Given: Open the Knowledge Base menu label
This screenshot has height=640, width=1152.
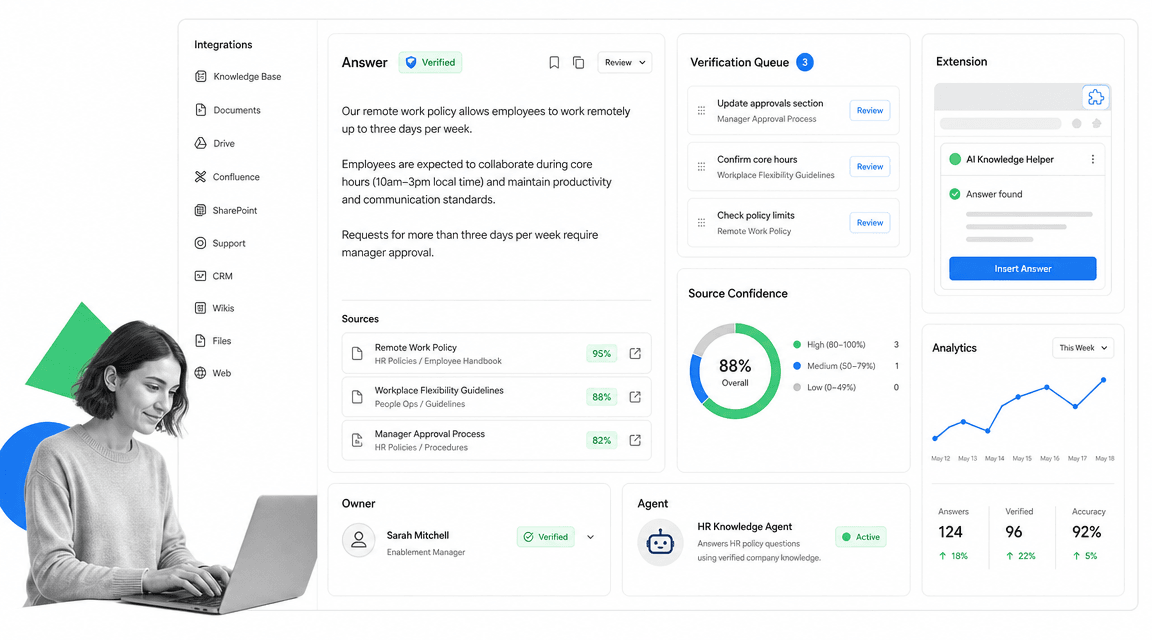Looking at the screenshot, I should point(247,76).
